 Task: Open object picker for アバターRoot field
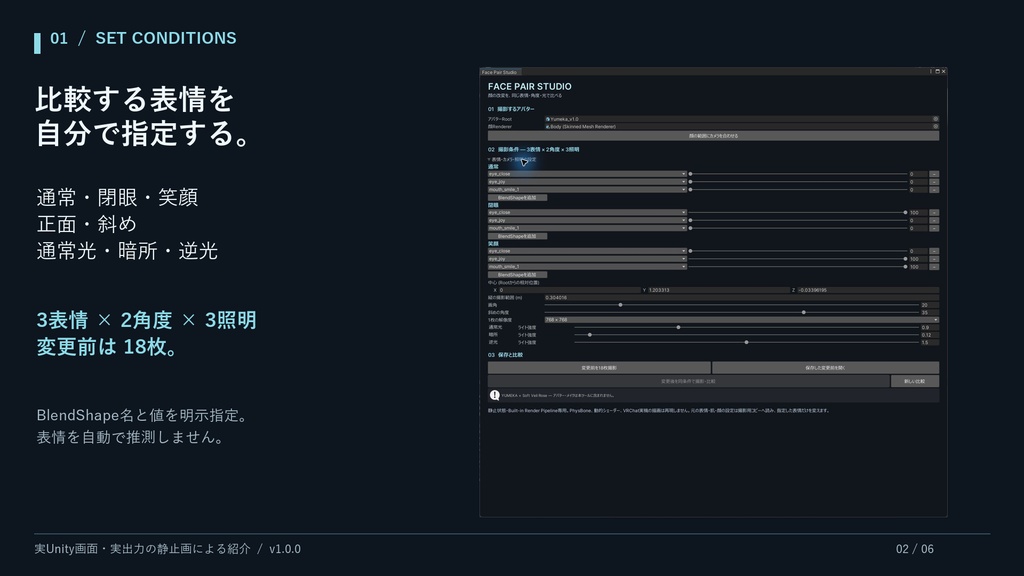pos(935,119)
